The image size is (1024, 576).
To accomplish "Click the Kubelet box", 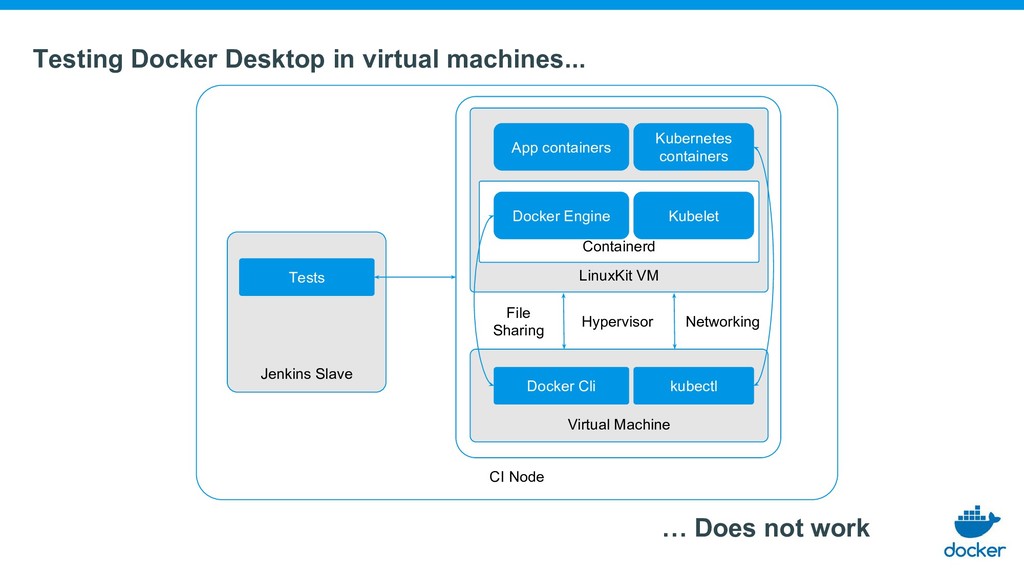I will [694, 216].
